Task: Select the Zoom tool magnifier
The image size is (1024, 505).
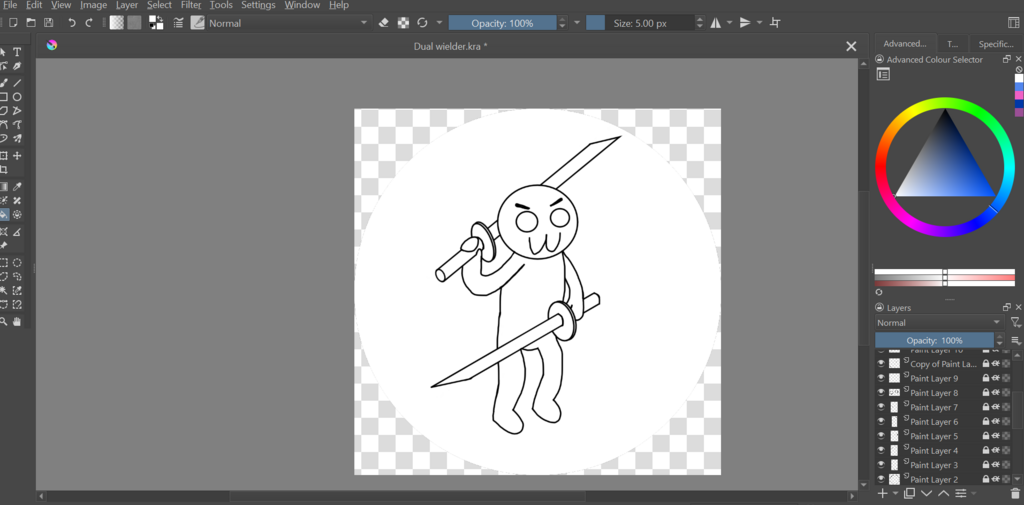Action: (x=4, y=322)
